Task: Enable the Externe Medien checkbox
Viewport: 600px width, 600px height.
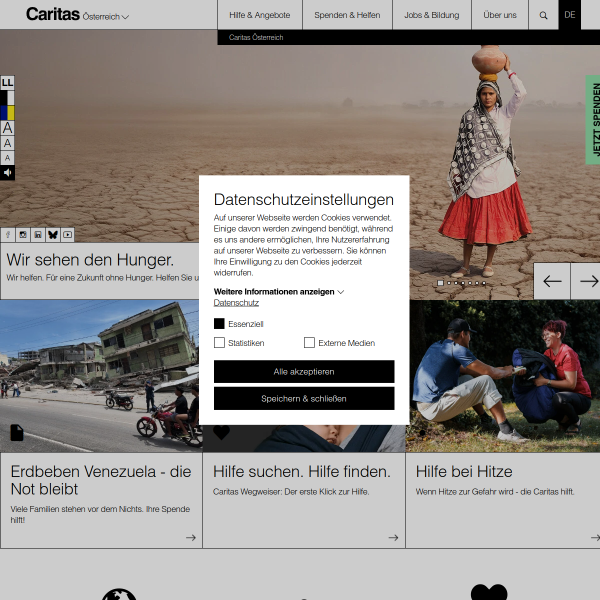Action: [x=309, y=342]
